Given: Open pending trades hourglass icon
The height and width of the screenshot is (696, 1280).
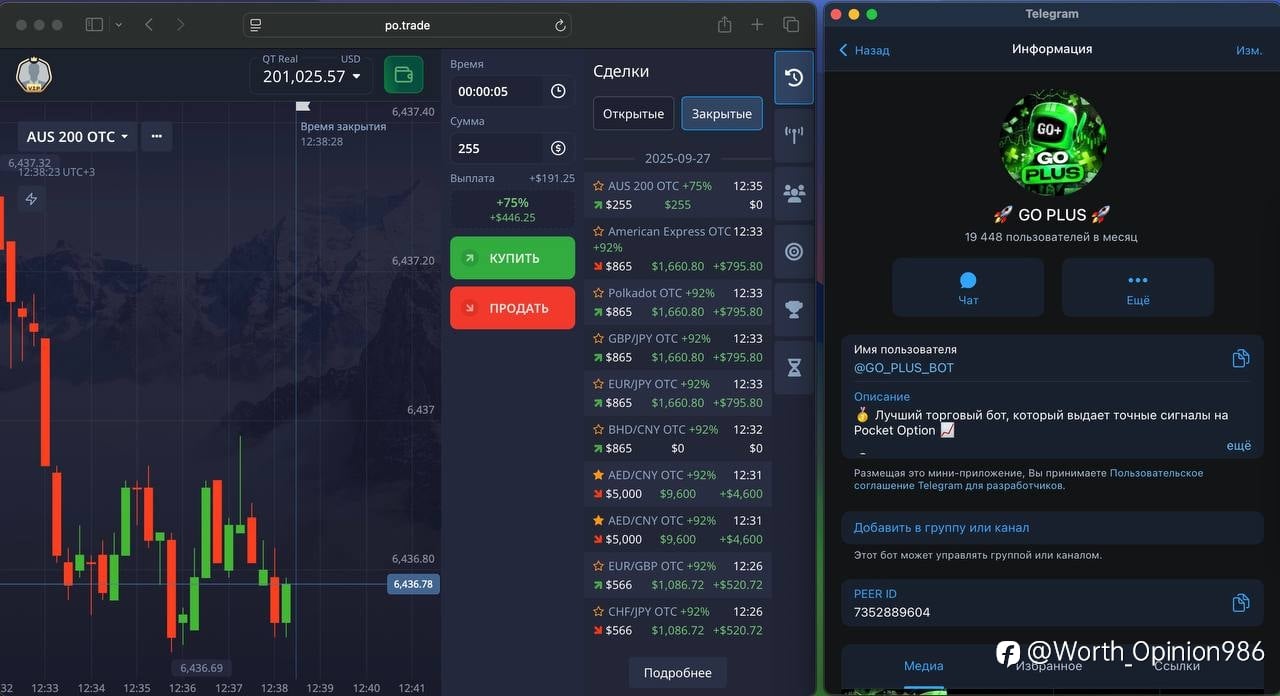Looking at the screenshot, I should tap(794, 368).
